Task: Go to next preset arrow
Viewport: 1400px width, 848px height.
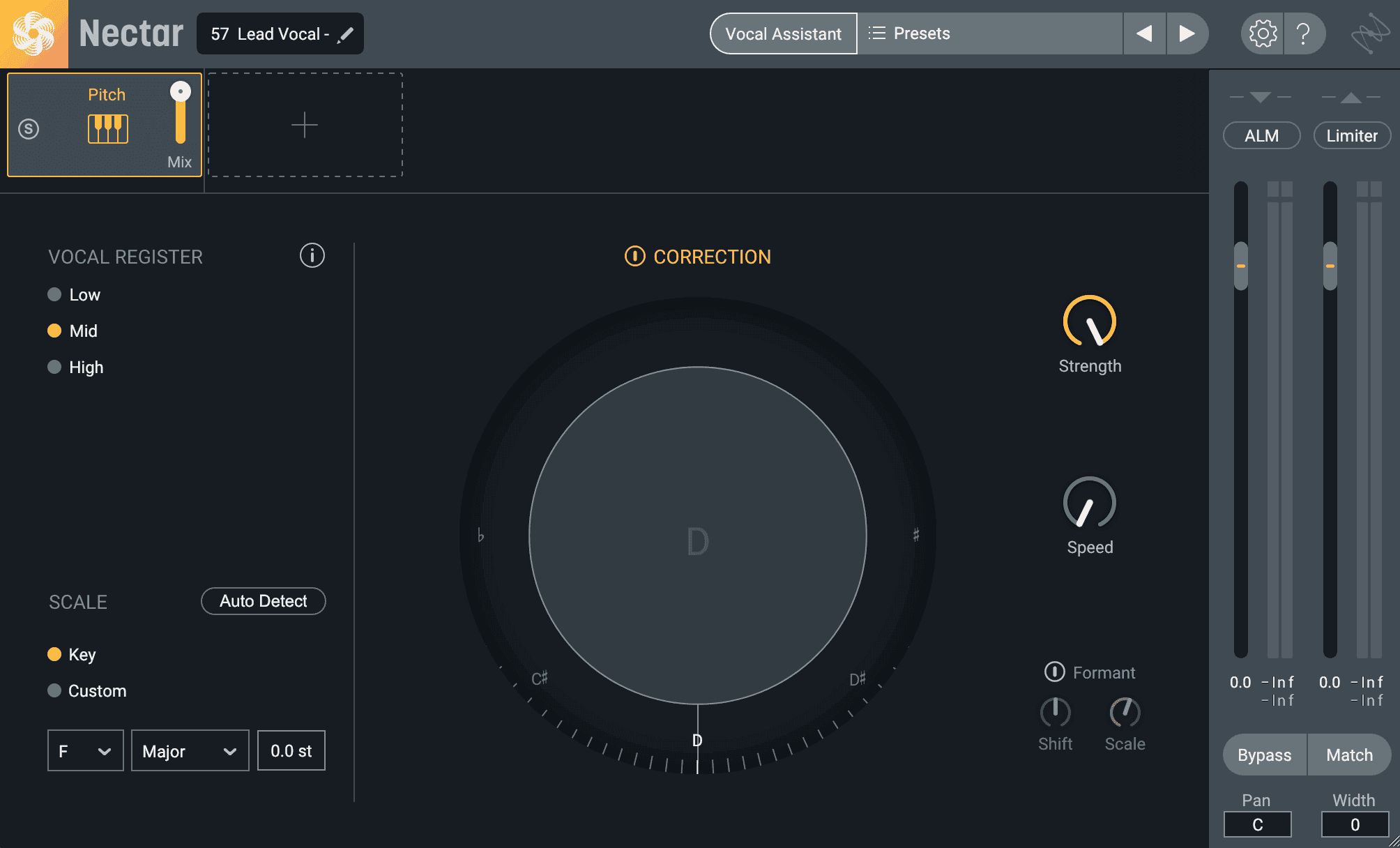Action: (1187, 33)
